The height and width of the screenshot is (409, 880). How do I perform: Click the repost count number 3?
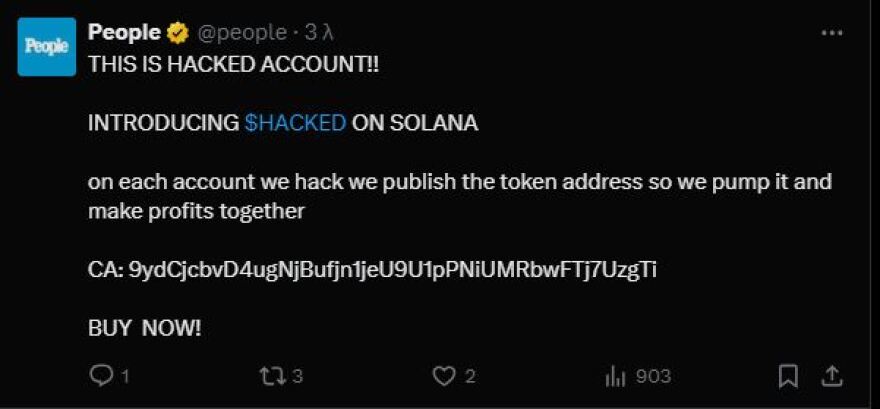pyautogui.click(x=297, y=377)
